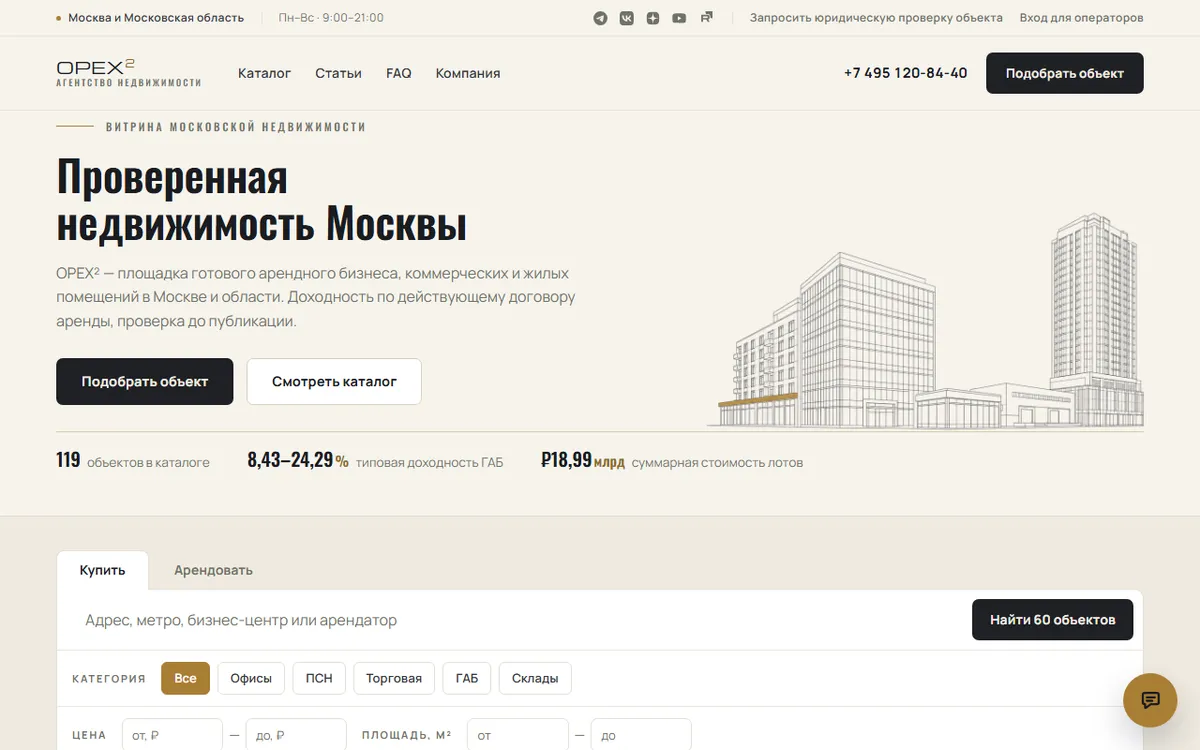Click the '8,43–24,29%' yield stat
The image size is (1200, 750).
(x=375, y=461)
